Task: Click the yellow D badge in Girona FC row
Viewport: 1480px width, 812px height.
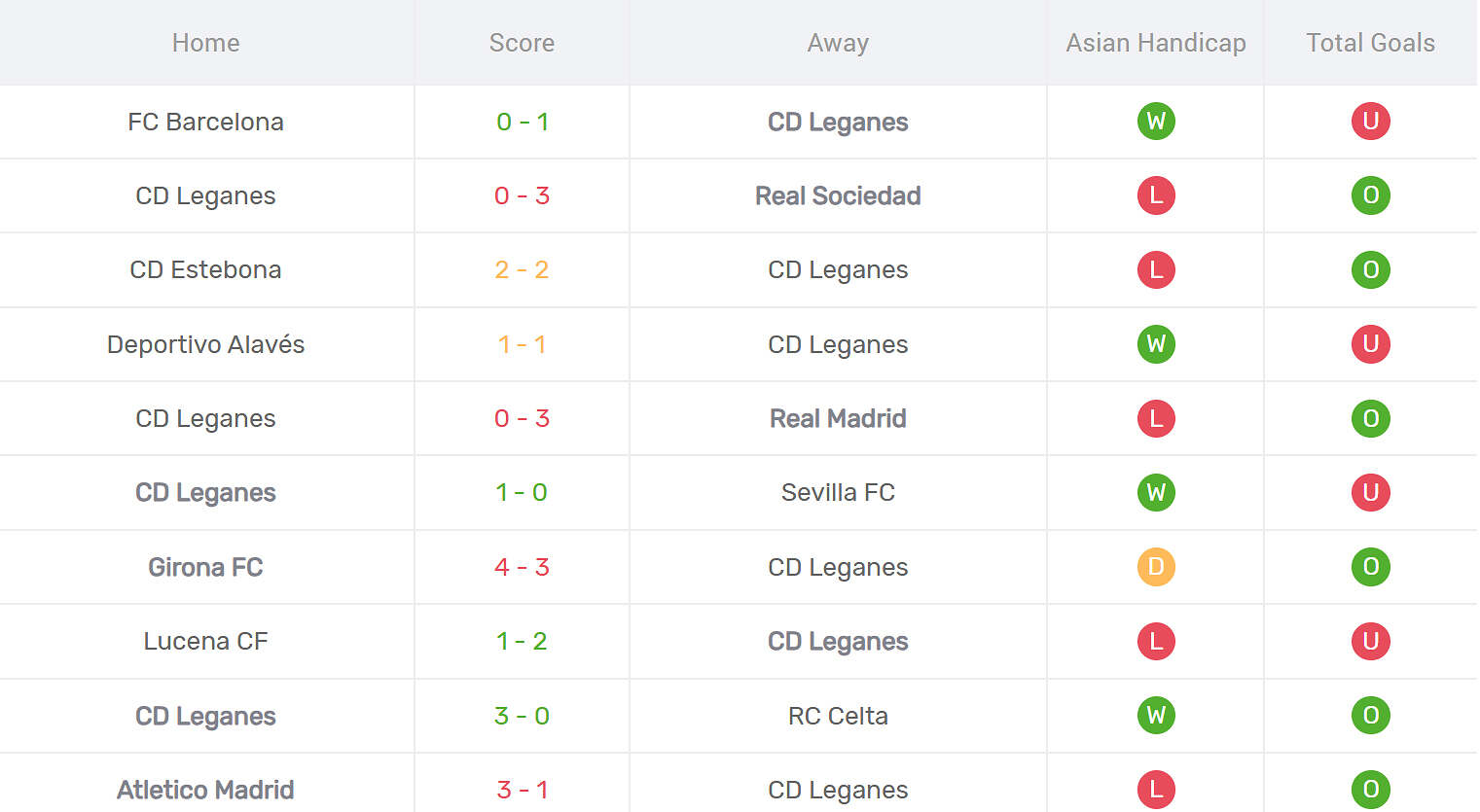Action: coord(1156,567)
